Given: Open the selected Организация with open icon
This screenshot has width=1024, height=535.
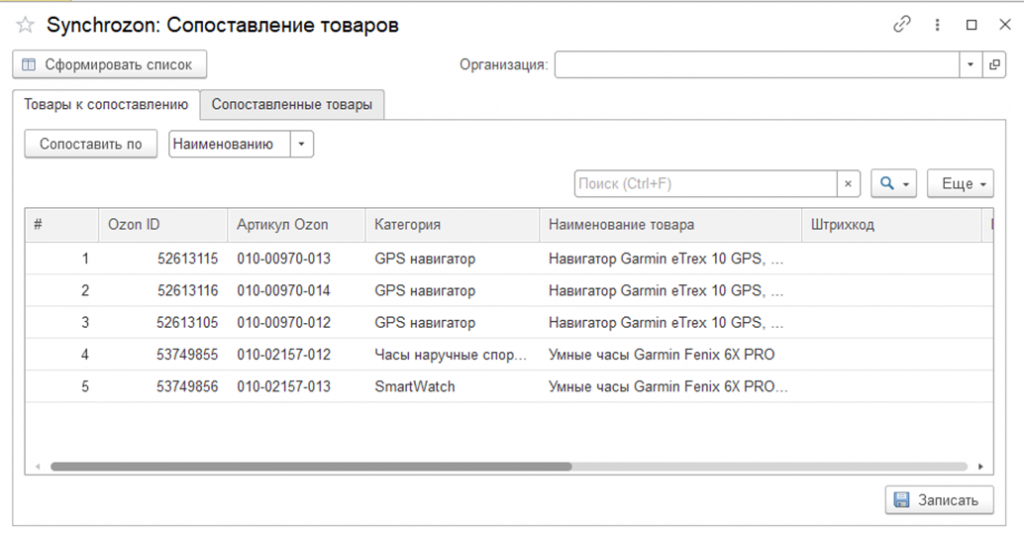Looking at the screenshot, I should point(995,65).
